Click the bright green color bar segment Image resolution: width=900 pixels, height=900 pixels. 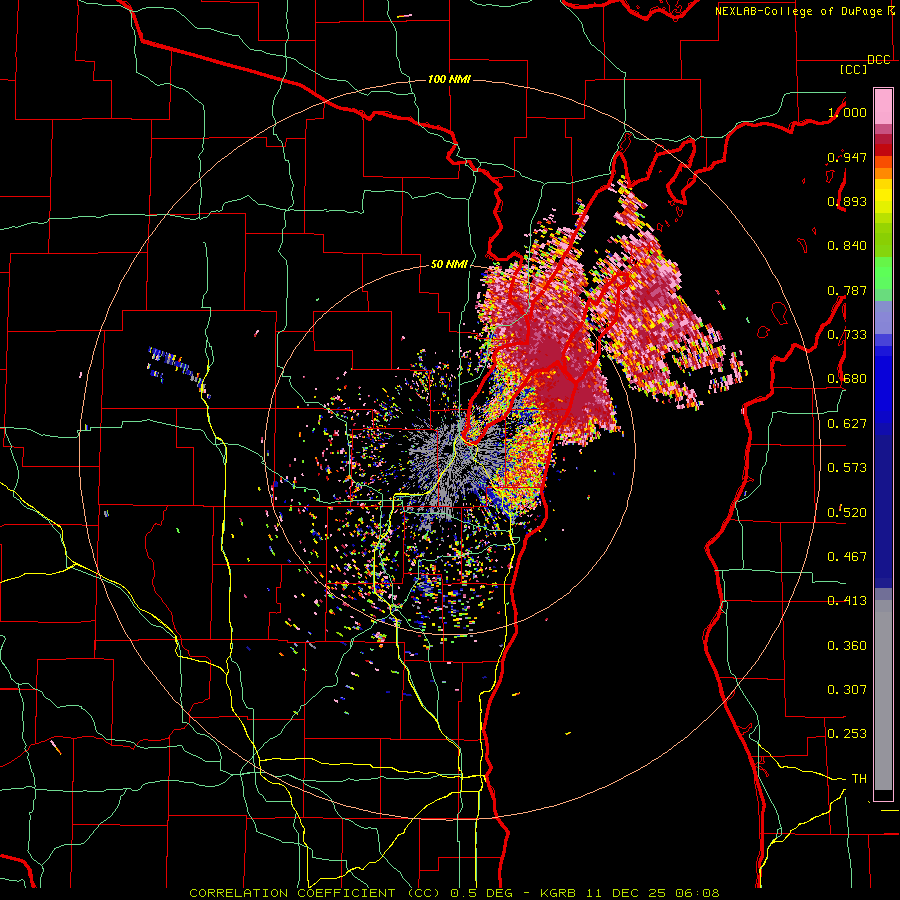[x=883, y=274]
